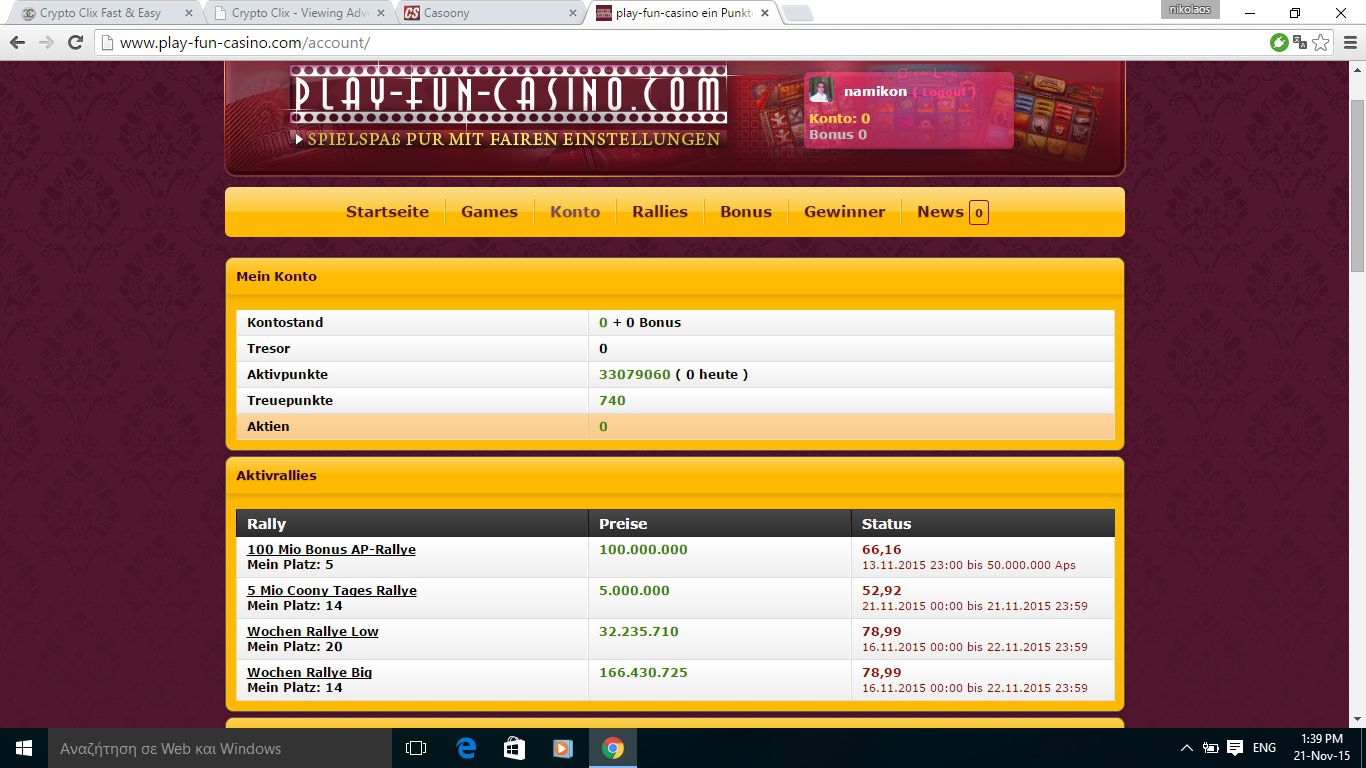Click the browser back arrow

(x=17, y=42)
